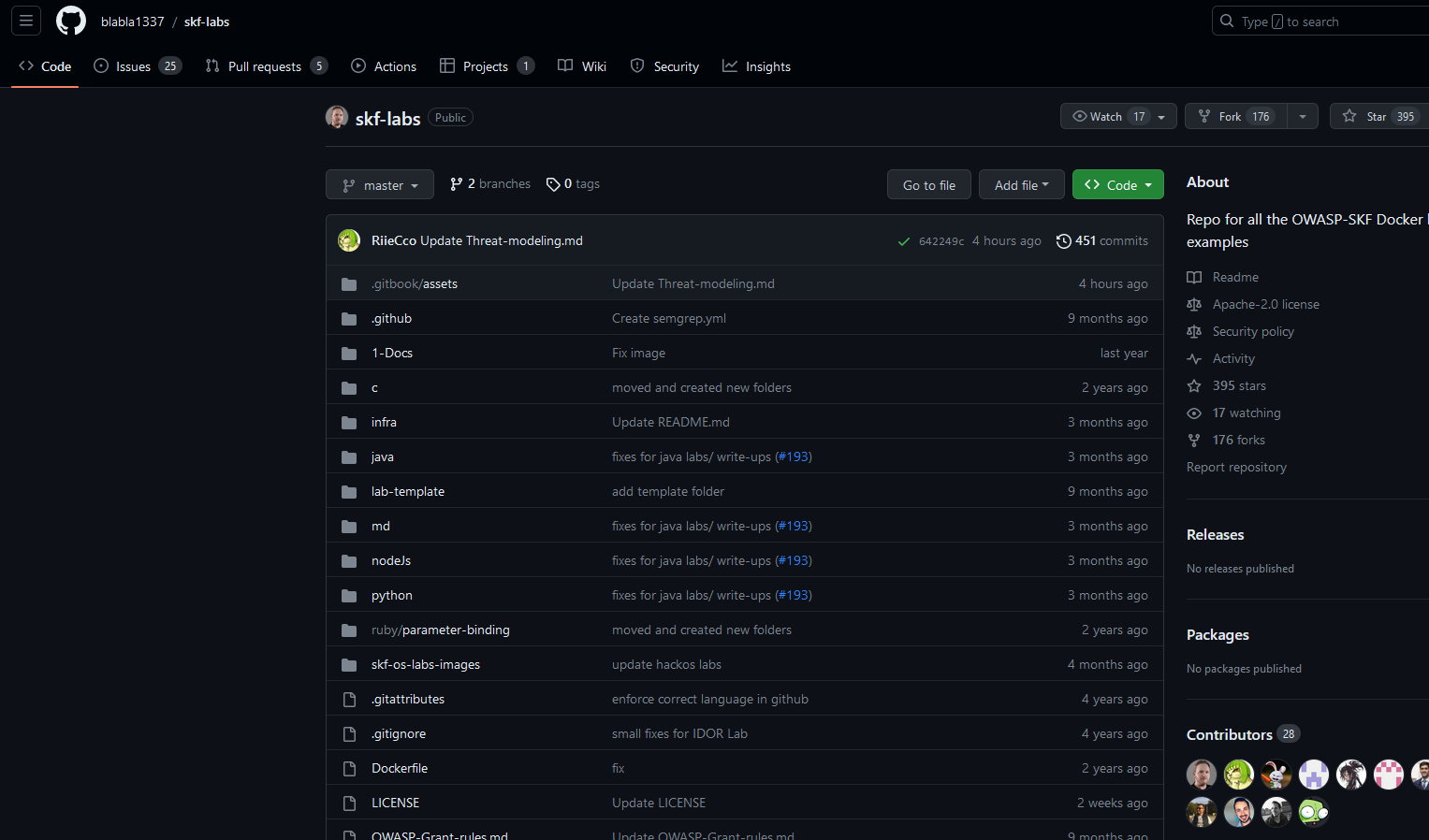Click the commit history clock icon
The height and width of the screenshot is (840, 1429).
pos(1063,240)
